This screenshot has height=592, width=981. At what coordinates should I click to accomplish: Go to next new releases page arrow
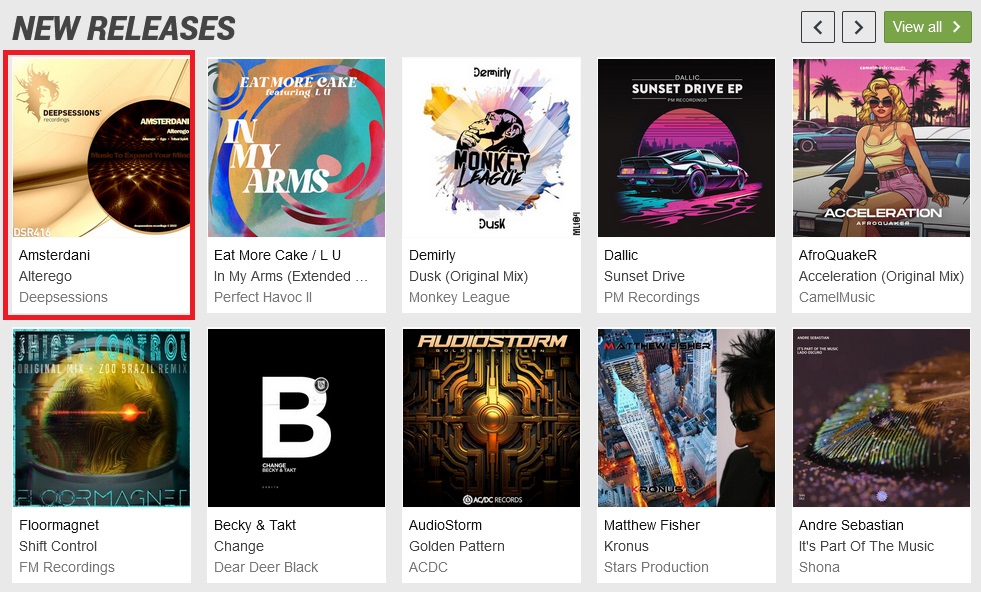858,27
